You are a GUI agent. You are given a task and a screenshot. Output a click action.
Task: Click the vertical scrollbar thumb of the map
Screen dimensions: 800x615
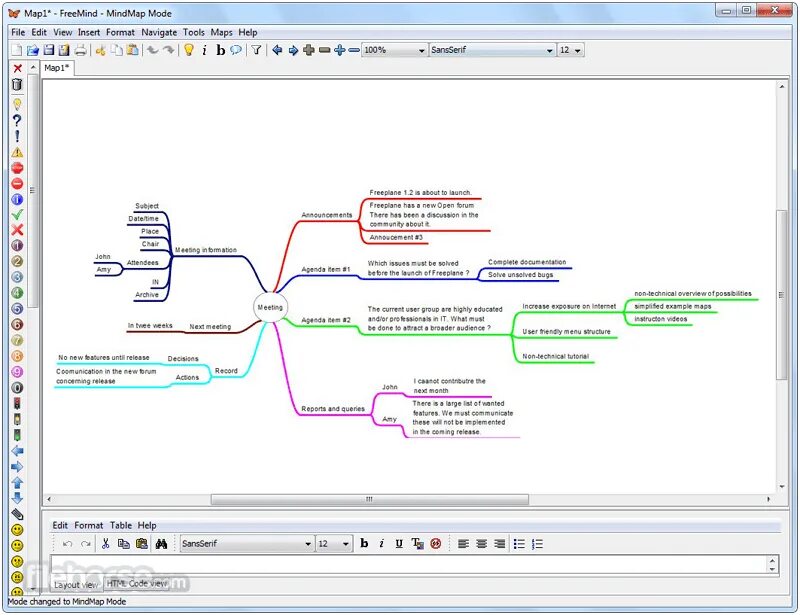(781, 294)
